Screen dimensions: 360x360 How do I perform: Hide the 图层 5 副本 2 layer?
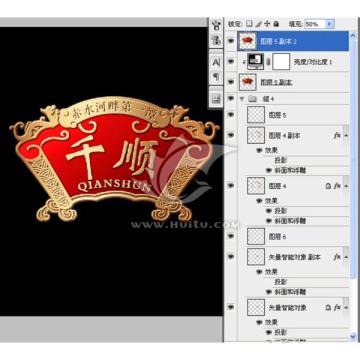pos(231,41)
